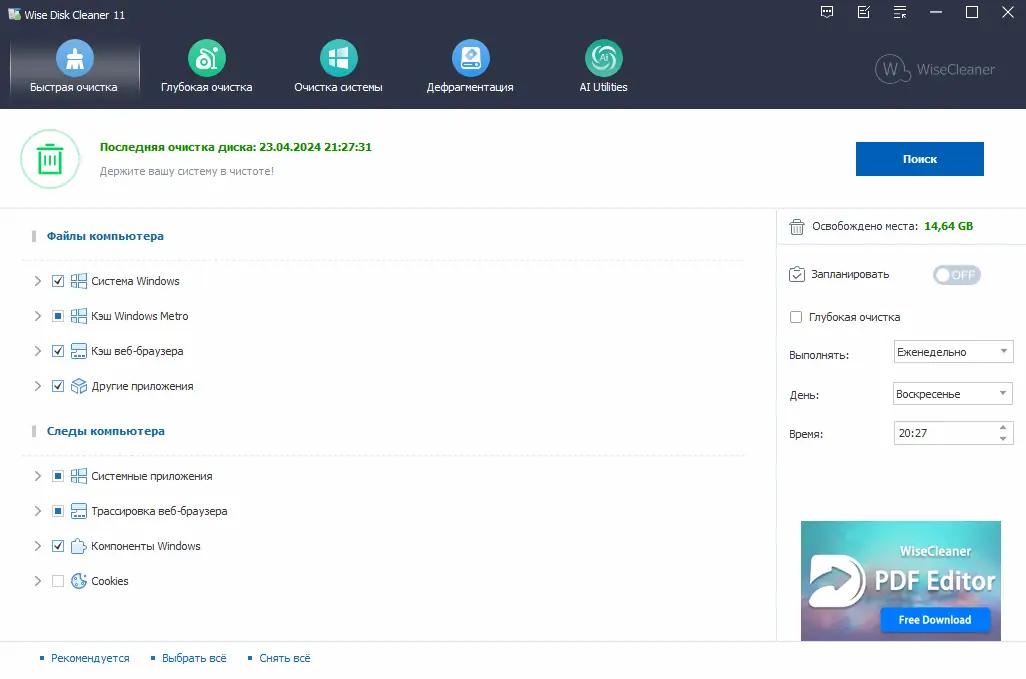
Task: Click the edit note icon in title bar
Action: point(864,12)
